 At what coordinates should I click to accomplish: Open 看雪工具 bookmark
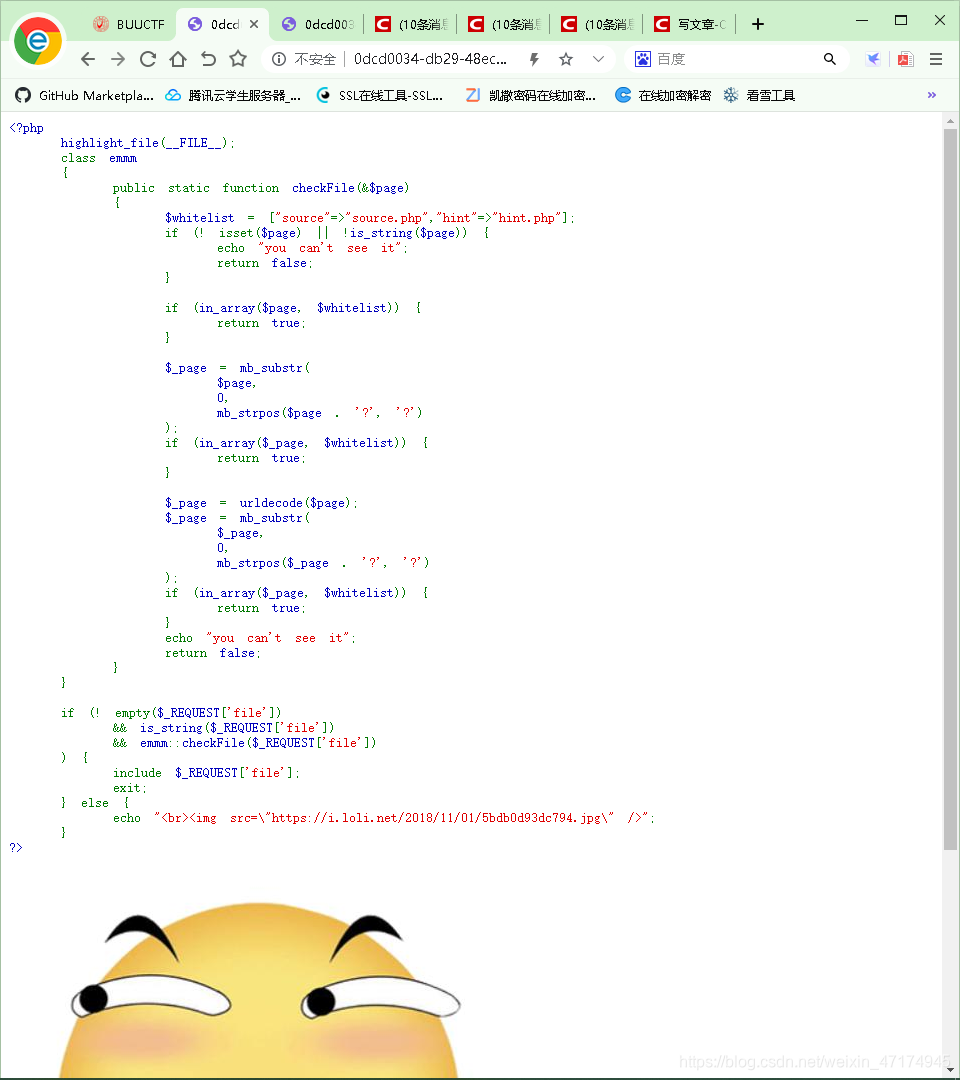click(x=760, y=95)
